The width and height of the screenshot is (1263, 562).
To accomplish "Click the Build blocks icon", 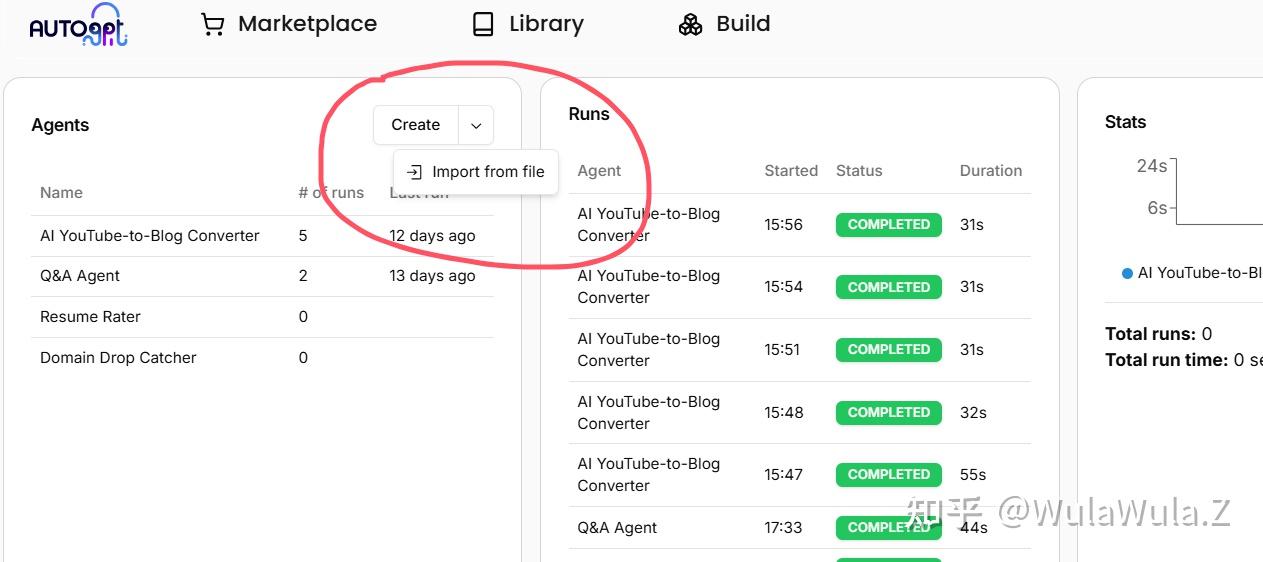I will (690, 24).
